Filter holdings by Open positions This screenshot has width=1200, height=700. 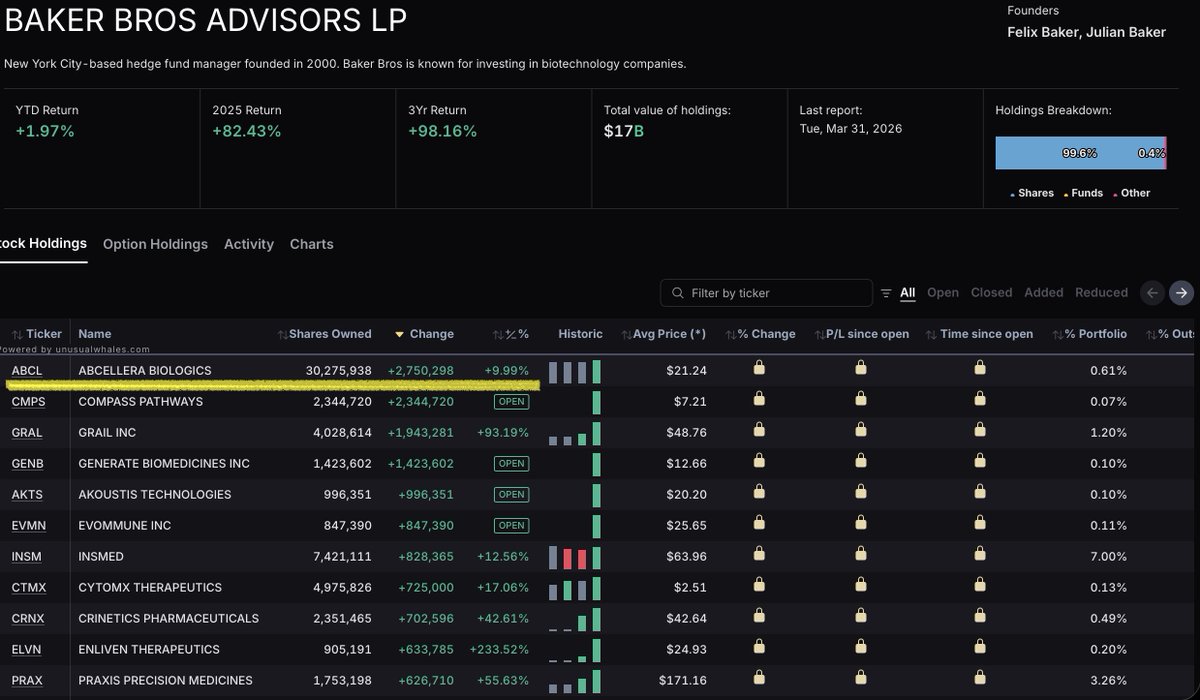coord(943,293)
